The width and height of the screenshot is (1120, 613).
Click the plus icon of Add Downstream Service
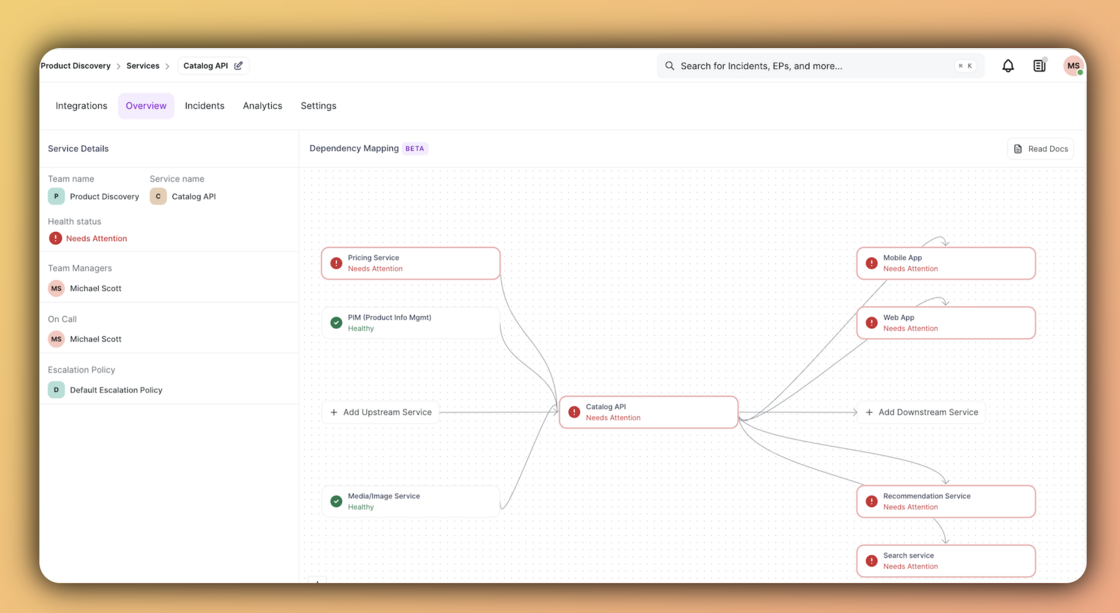pyautogui.click(x=869, y=412)
